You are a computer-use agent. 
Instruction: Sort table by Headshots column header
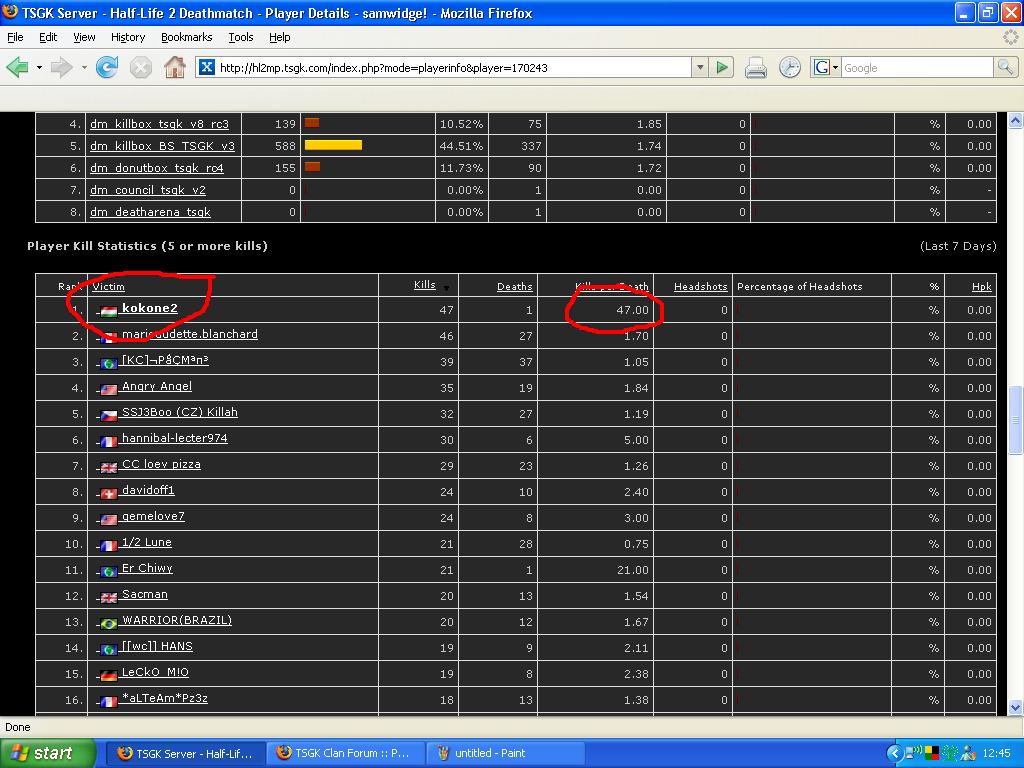click(x=700, y=286)
